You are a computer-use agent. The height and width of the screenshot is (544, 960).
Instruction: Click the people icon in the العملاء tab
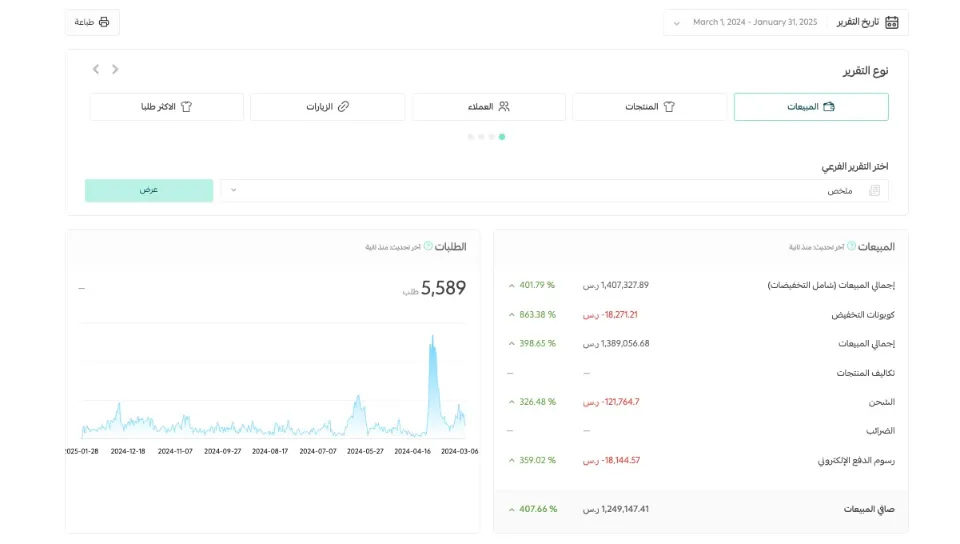[x=504, y=106]
